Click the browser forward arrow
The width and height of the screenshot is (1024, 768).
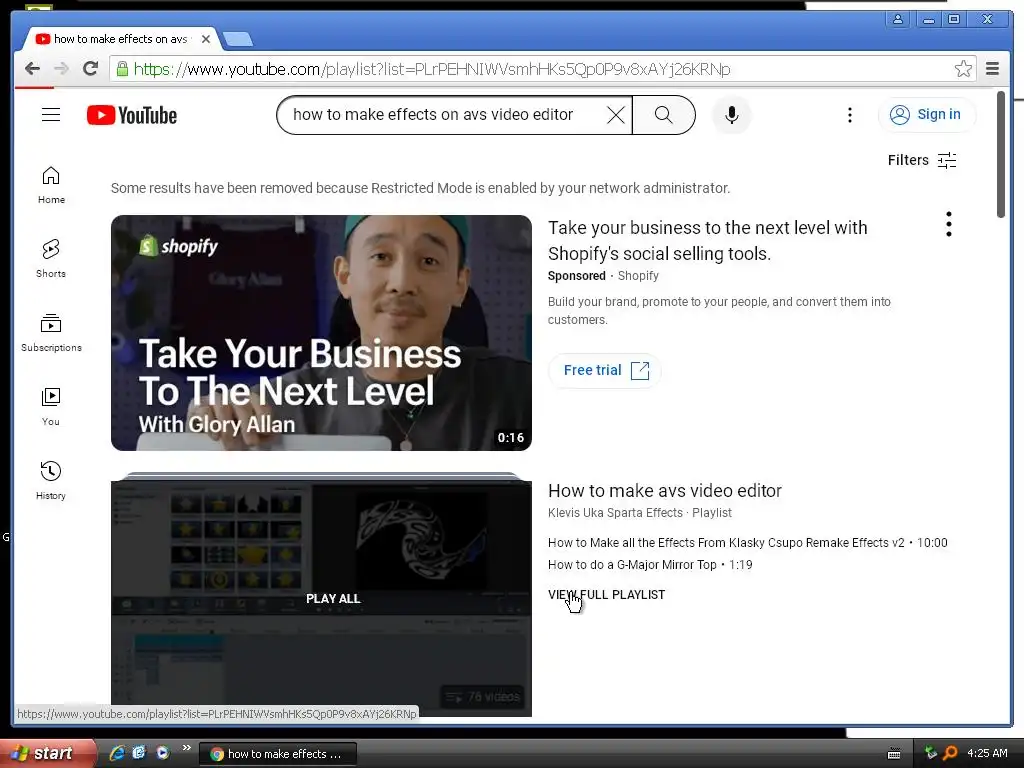61,69
